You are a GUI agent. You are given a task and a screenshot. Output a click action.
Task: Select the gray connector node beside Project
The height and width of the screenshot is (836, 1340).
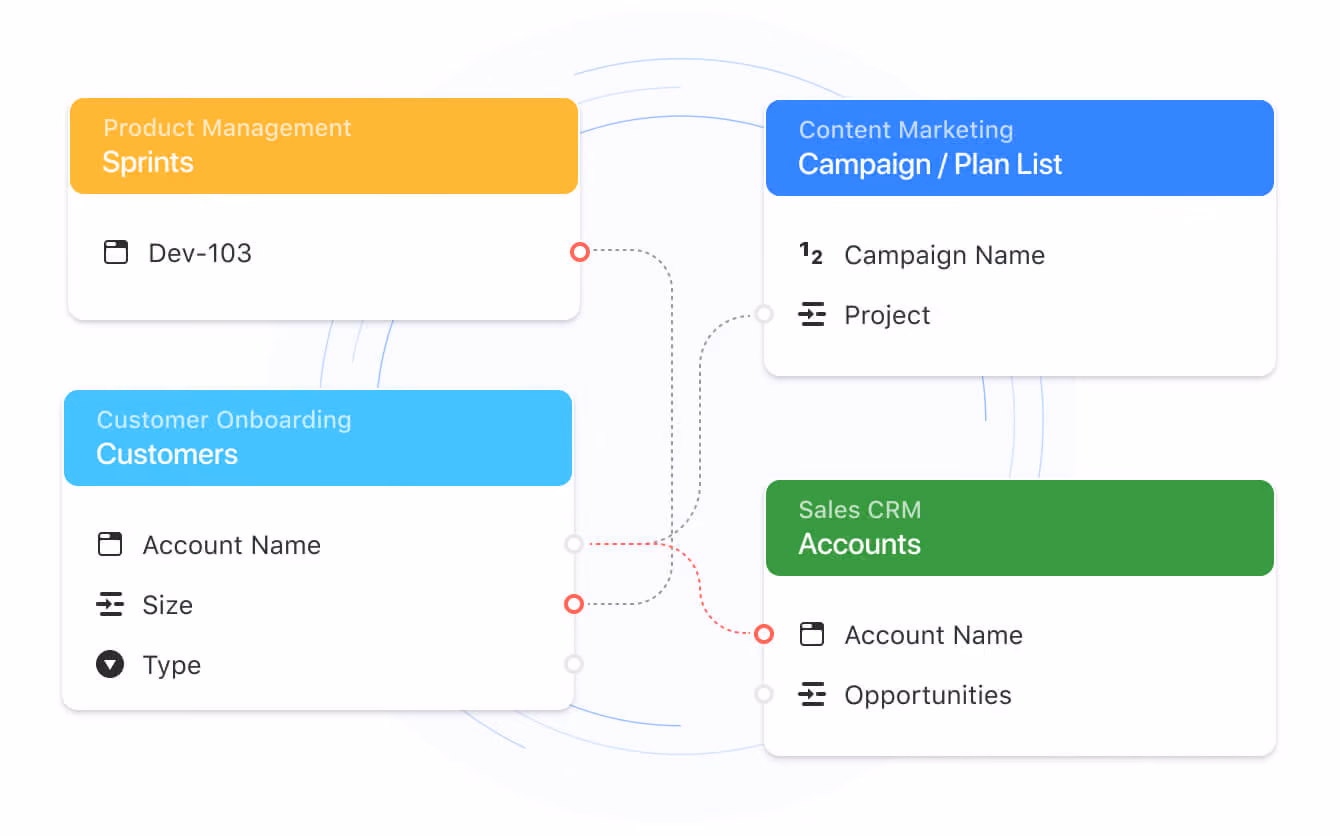tap(764, 314)
